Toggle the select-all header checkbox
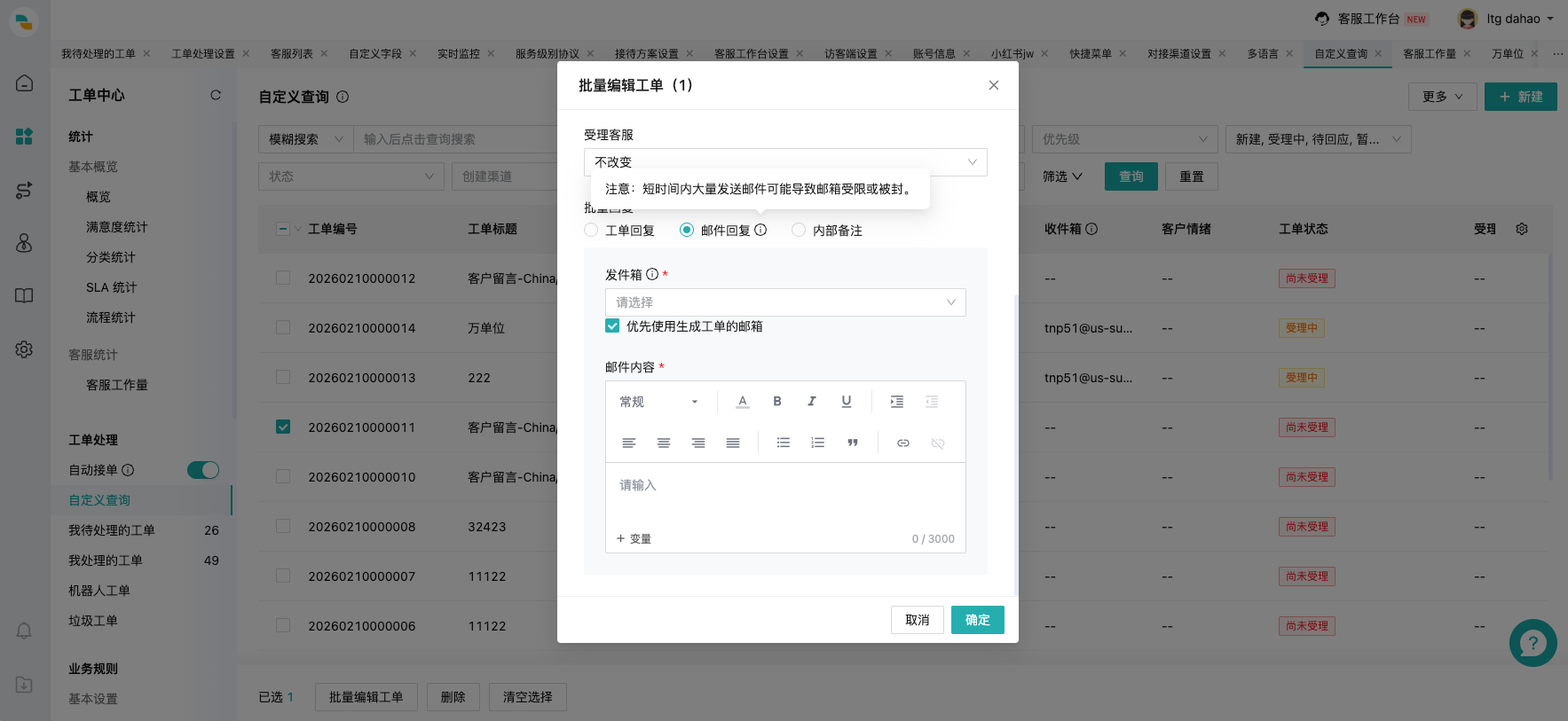 click(x=283, y=229)
